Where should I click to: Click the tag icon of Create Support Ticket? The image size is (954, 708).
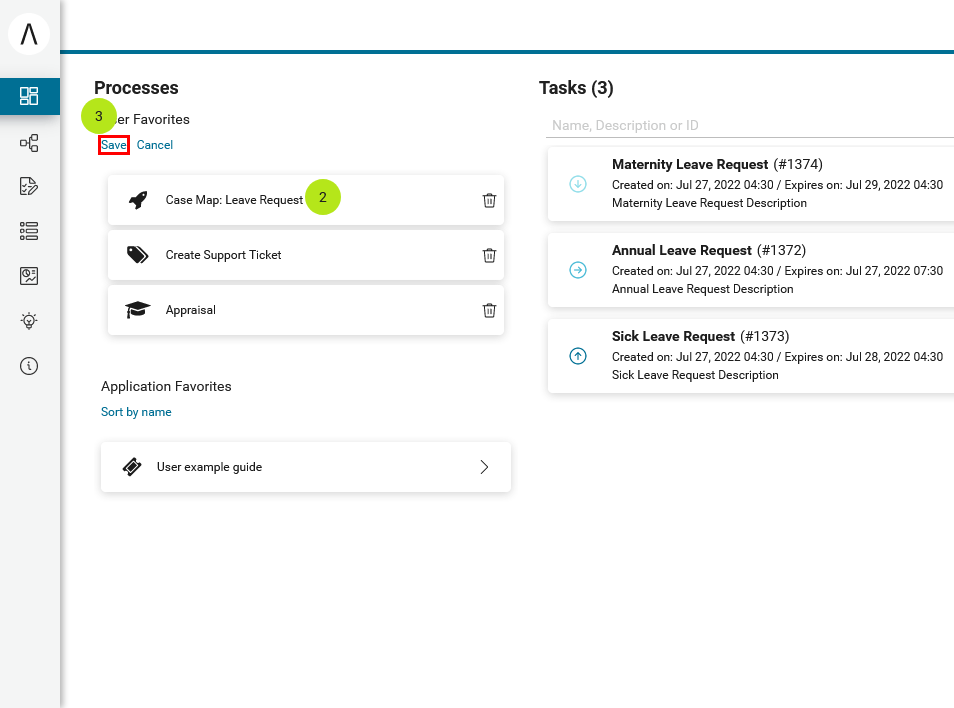(138, 255)
